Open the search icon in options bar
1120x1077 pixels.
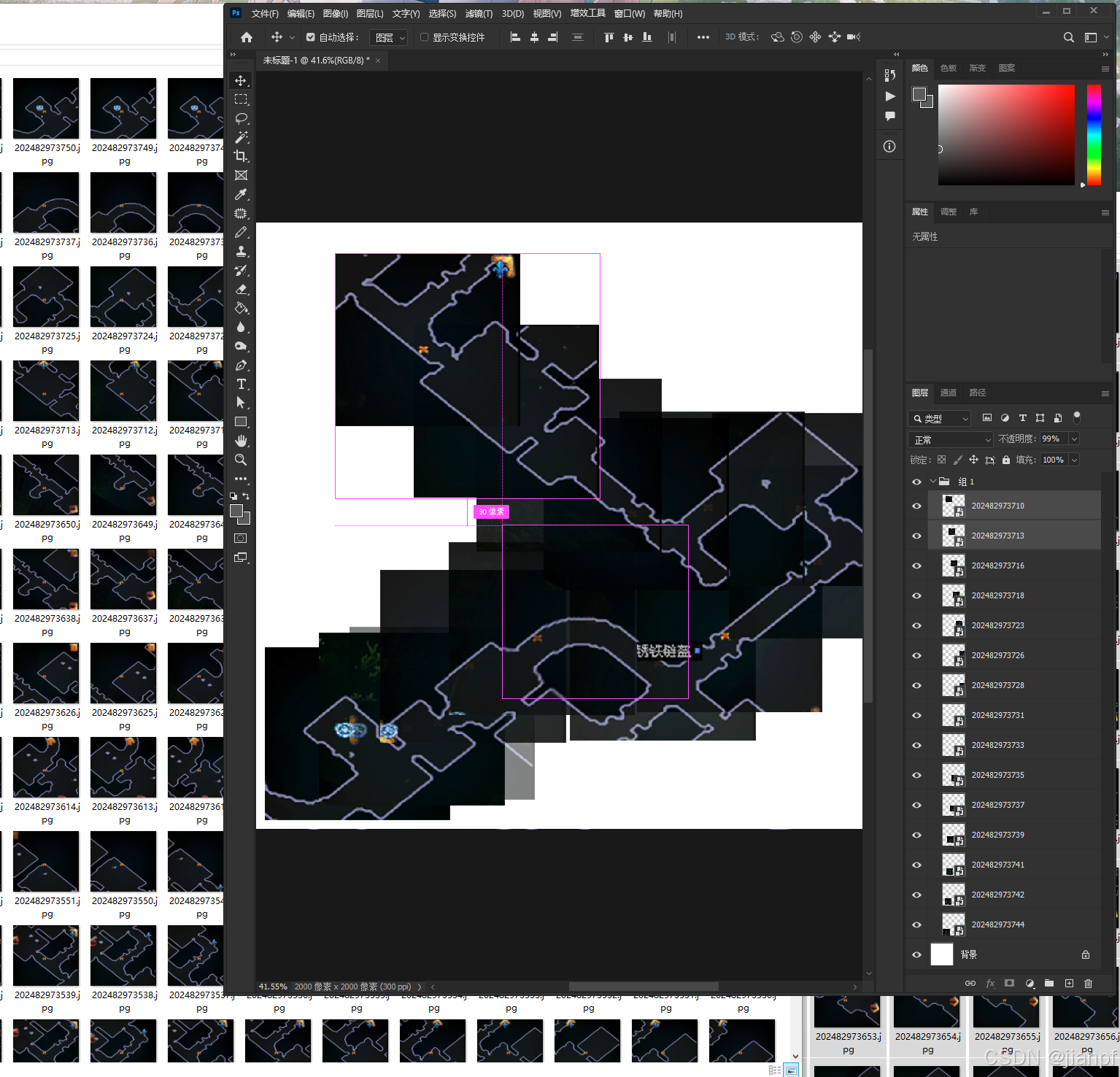pos(1068,37)
